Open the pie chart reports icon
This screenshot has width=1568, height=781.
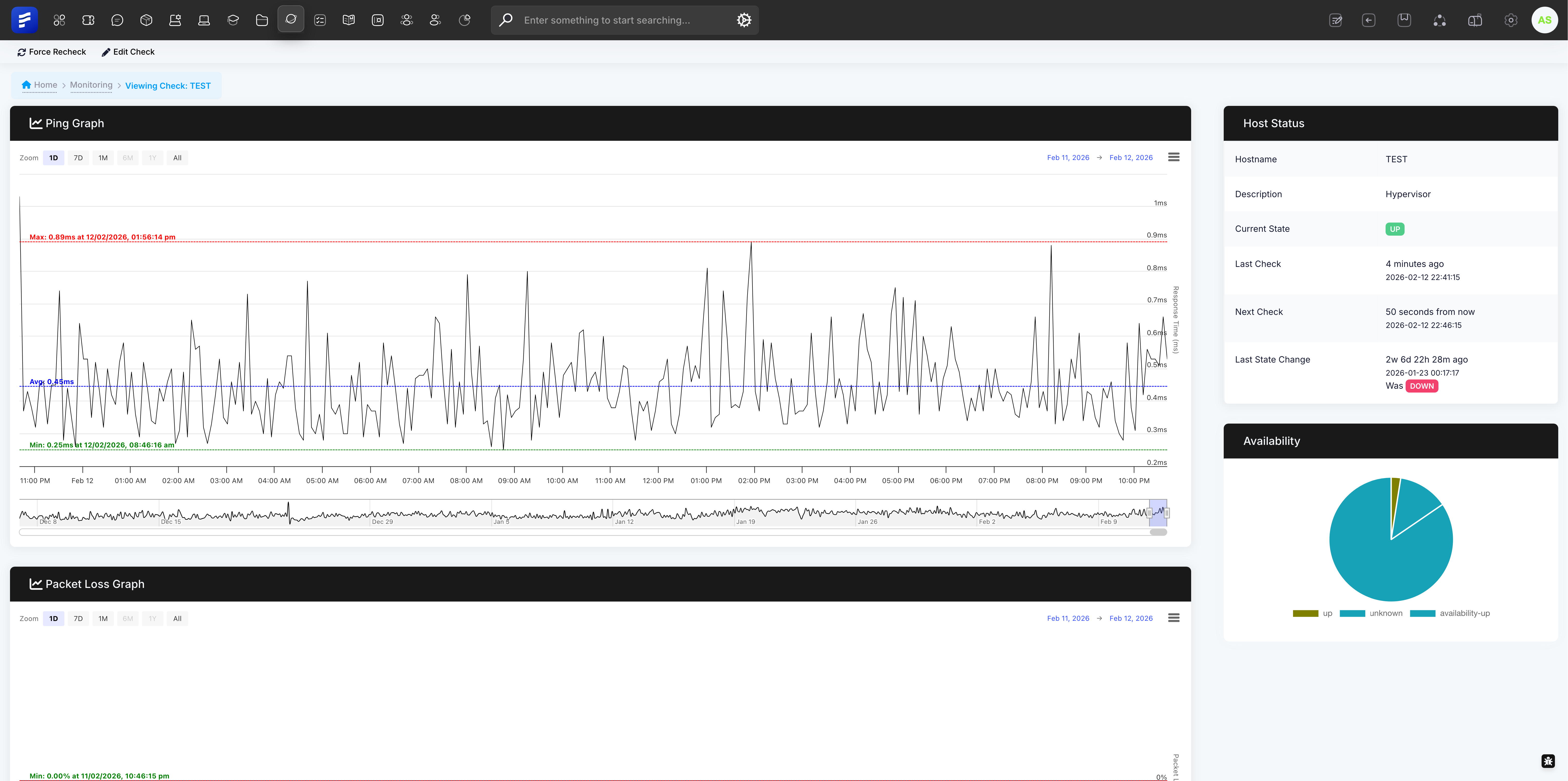click(x=464, y=20)
